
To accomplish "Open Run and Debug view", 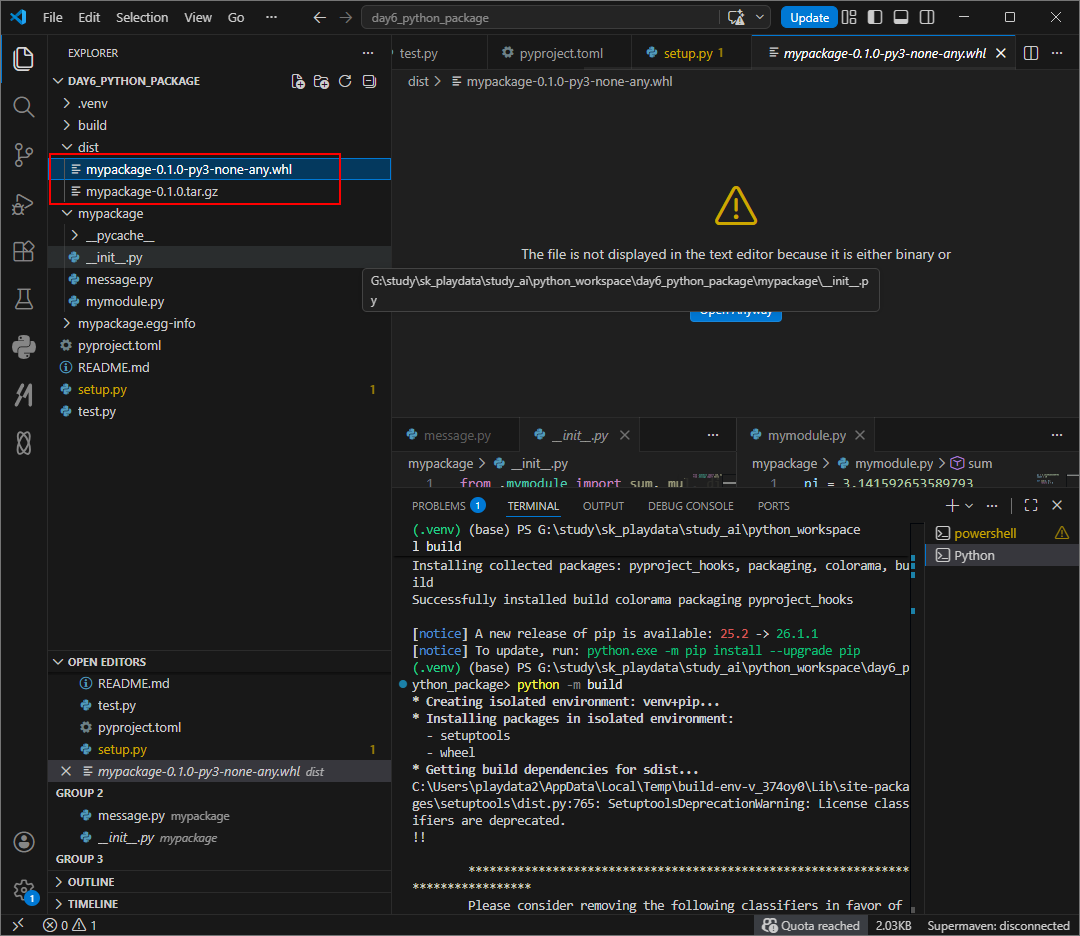I will pyautogui.click(x=23, y=203).
